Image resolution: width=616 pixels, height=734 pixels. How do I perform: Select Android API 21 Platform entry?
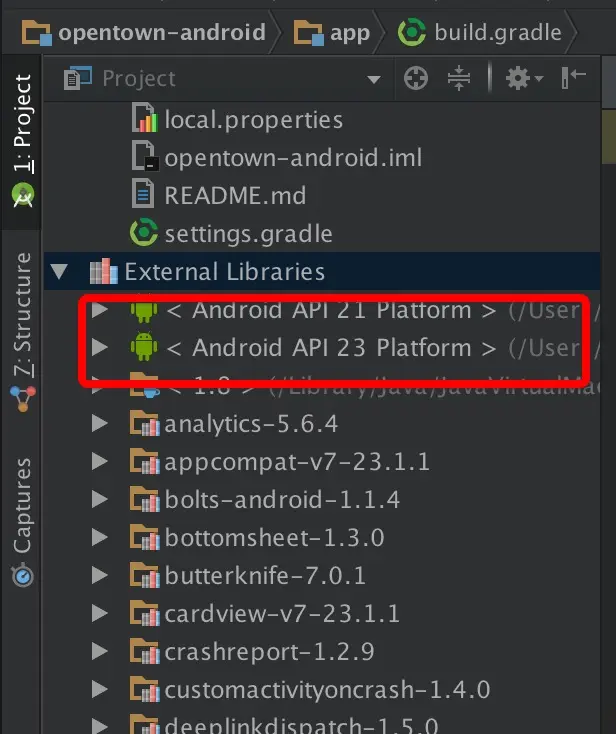tap(331, 310)
